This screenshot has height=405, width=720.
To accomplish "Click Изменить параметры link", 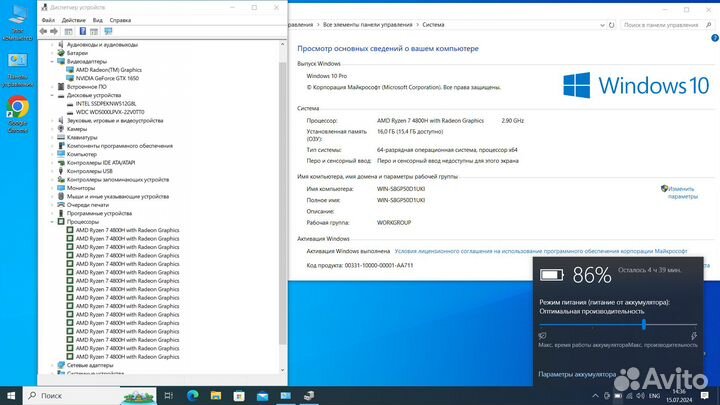I will click(682, 192).
